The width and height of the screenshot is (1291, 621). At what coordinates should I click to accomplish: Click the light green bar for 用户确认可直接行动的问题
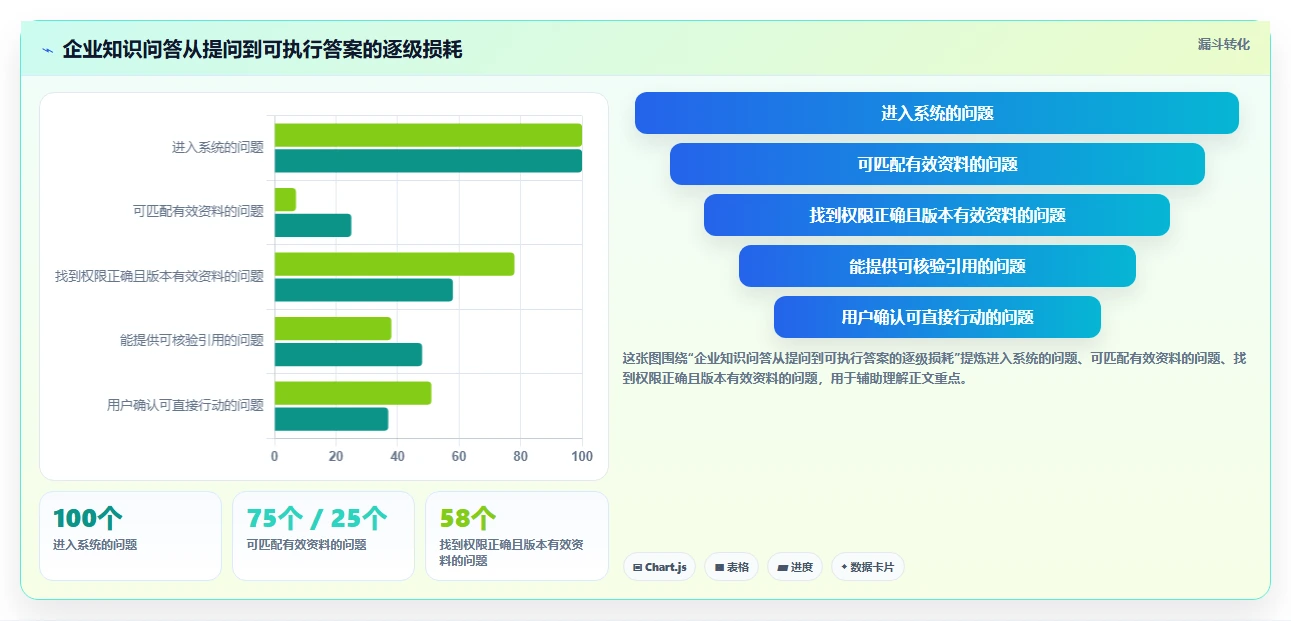point(353,393)
